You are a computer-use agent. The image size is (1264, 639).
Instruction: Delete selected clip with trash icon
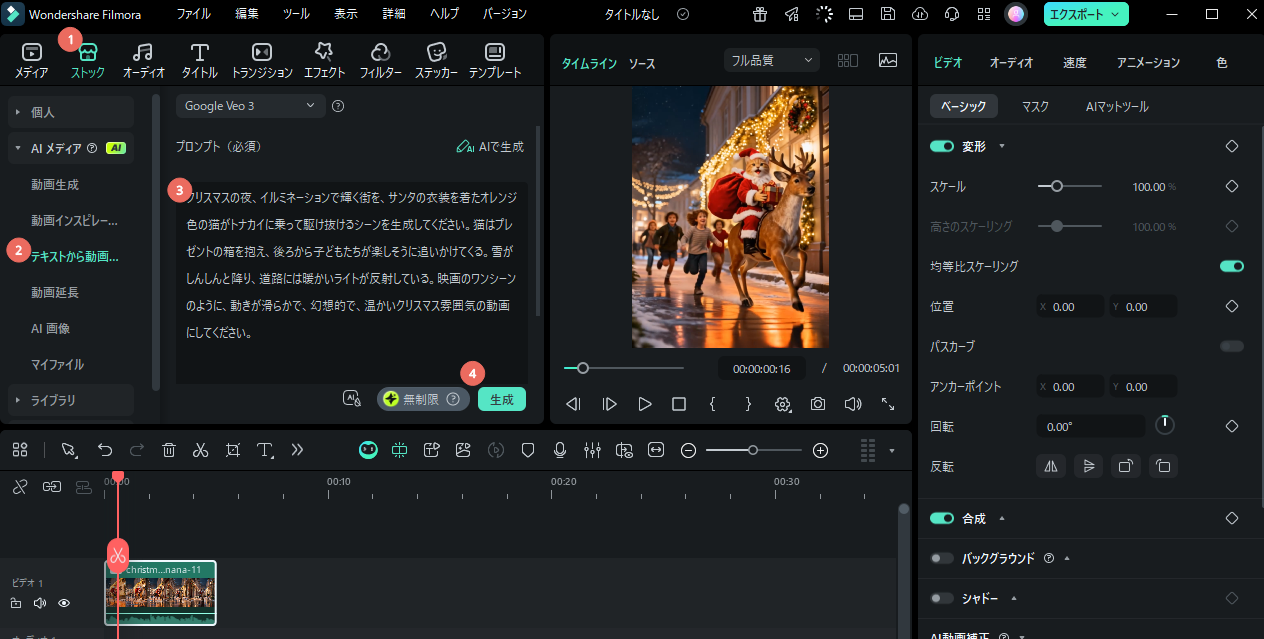169,450
